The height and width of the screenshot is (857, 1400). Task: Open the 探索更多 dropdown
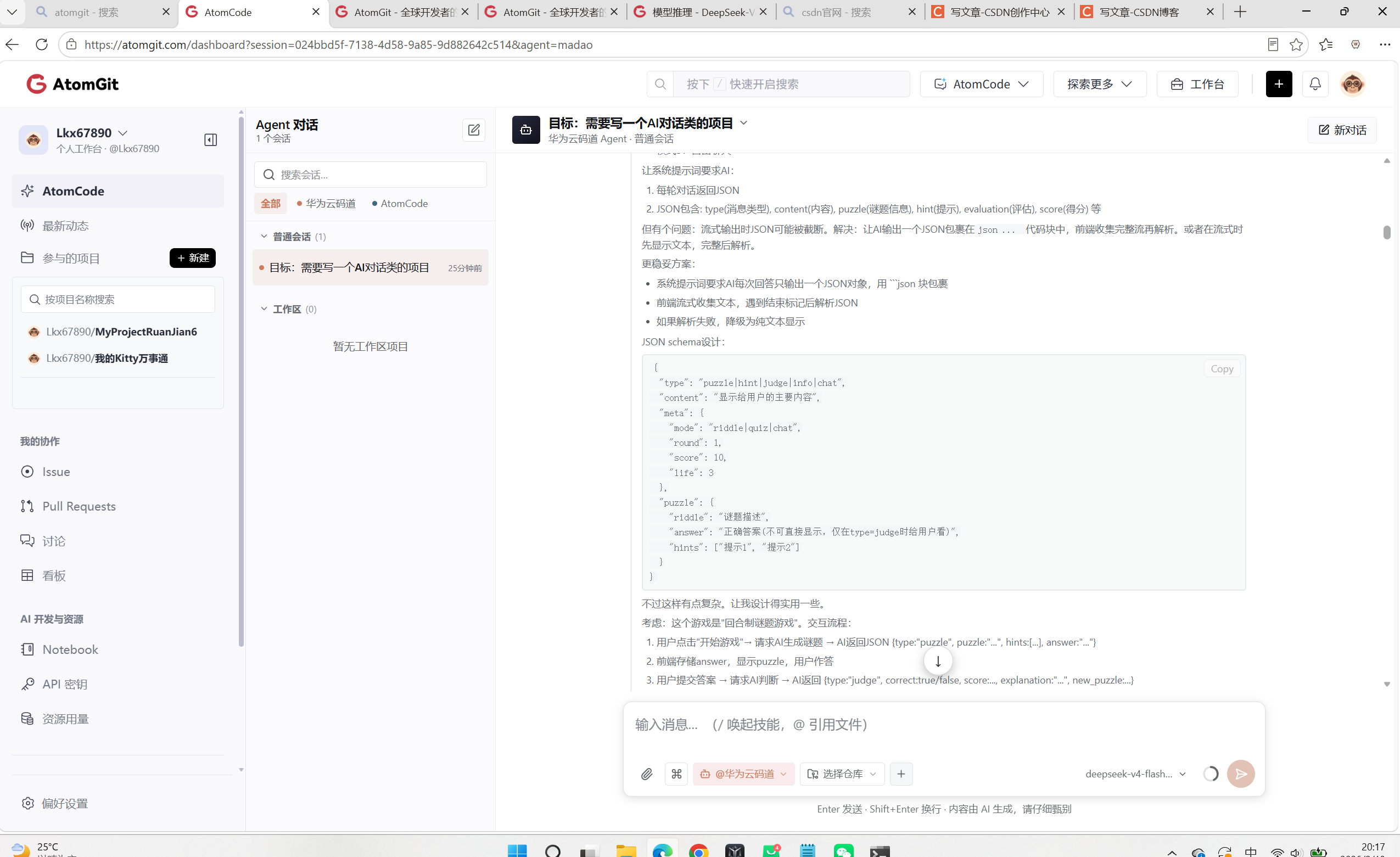click(1100, 84)
